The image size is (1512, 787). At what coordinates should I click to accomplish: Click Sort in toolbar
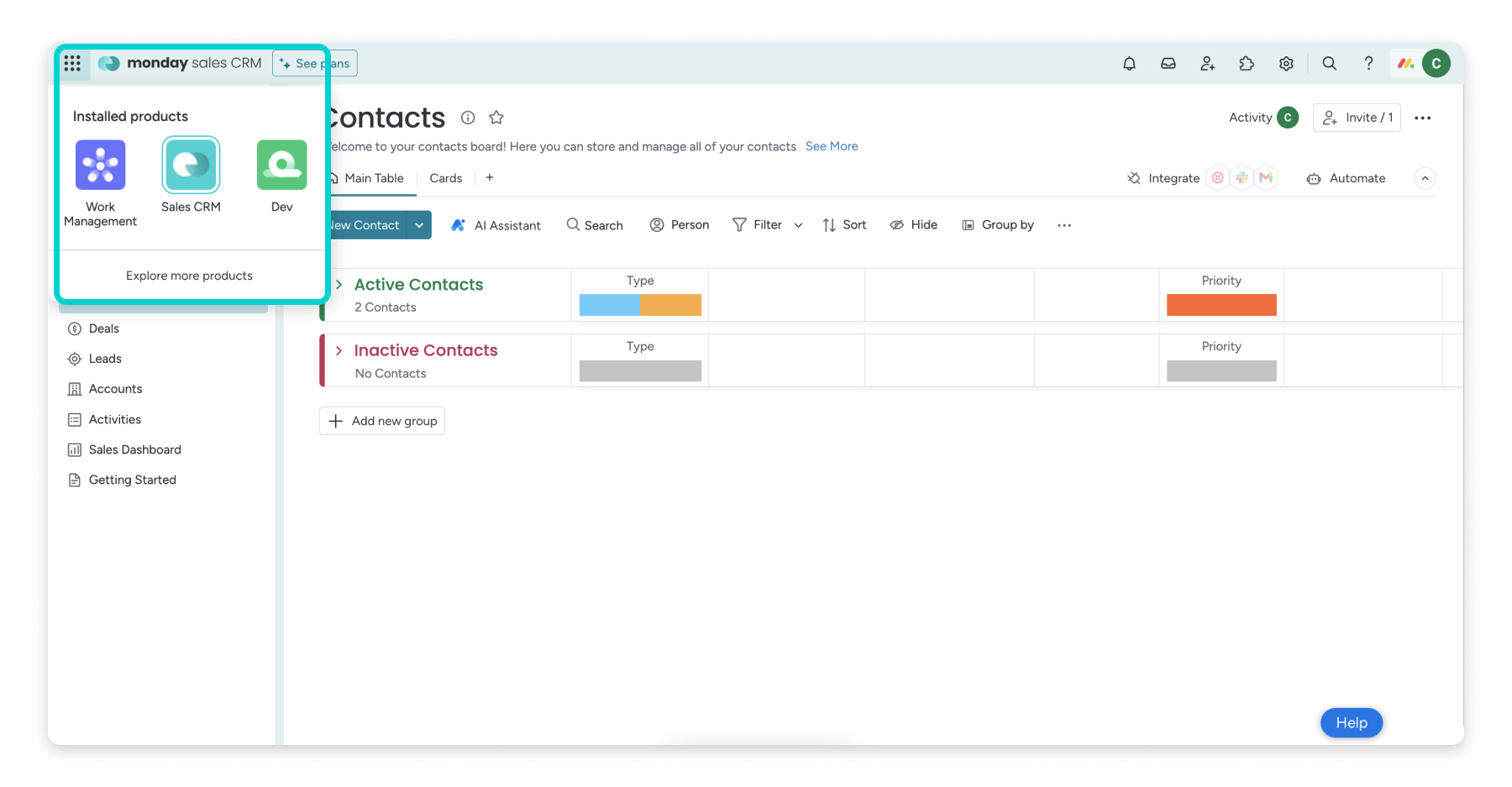coord(844,225)
